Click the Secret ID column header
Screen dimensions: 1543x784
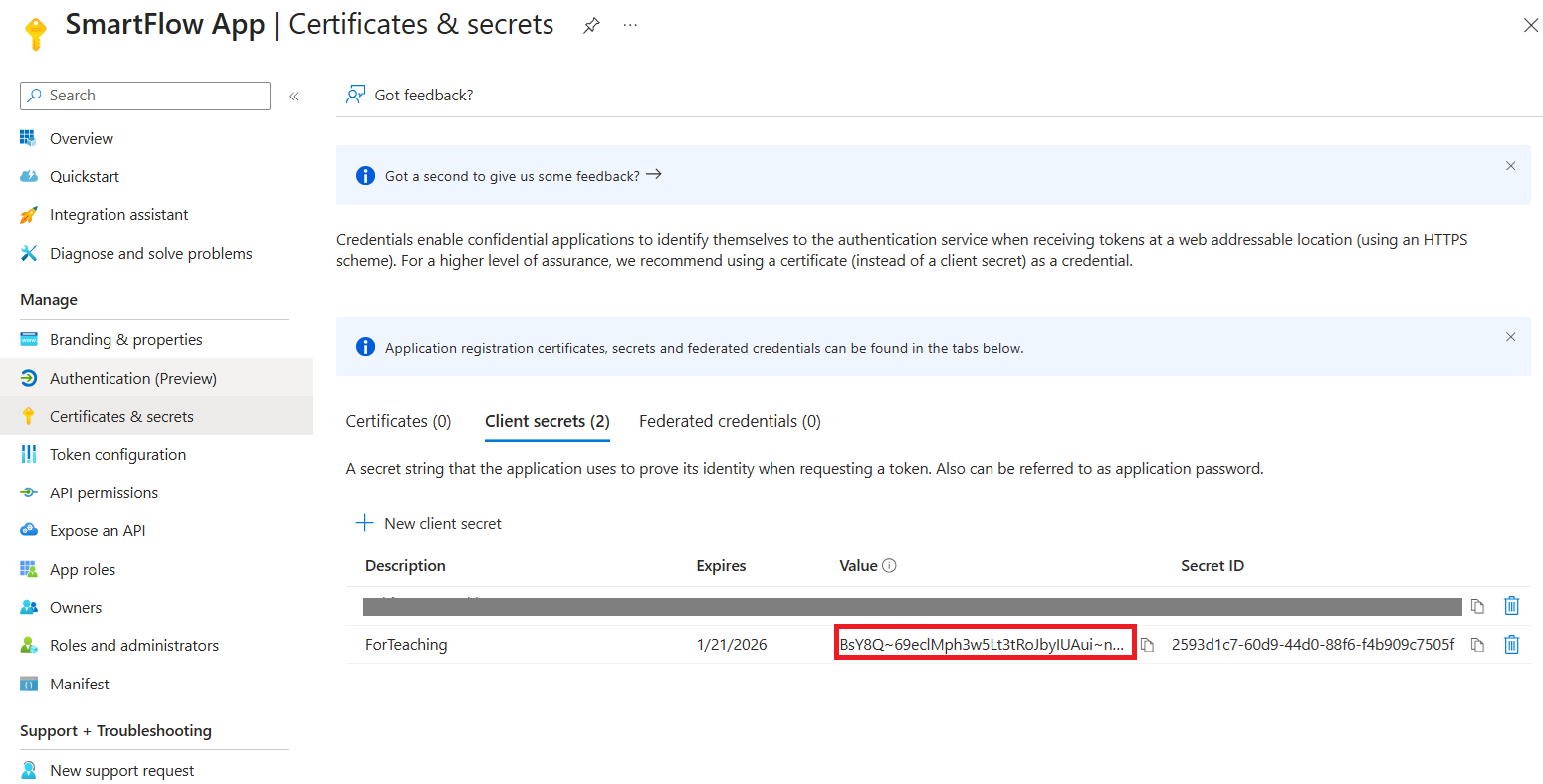[1212, 565]
